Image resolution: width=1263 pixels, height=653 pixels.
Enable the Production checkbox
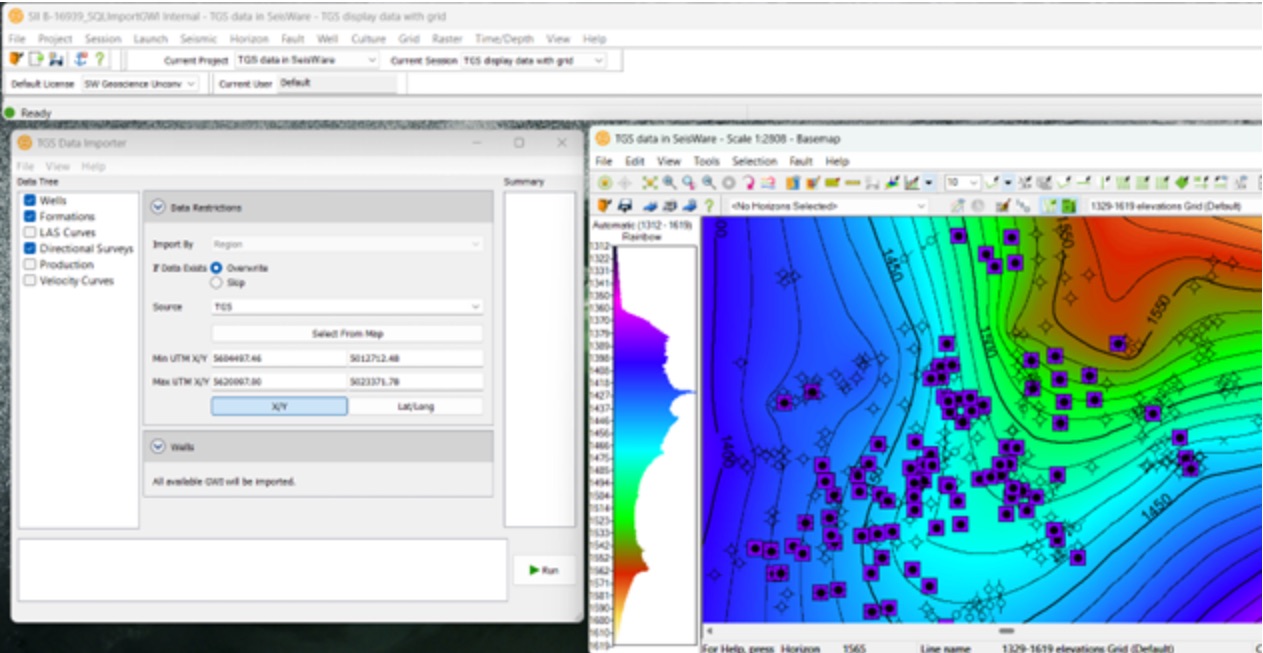(30, 264)
